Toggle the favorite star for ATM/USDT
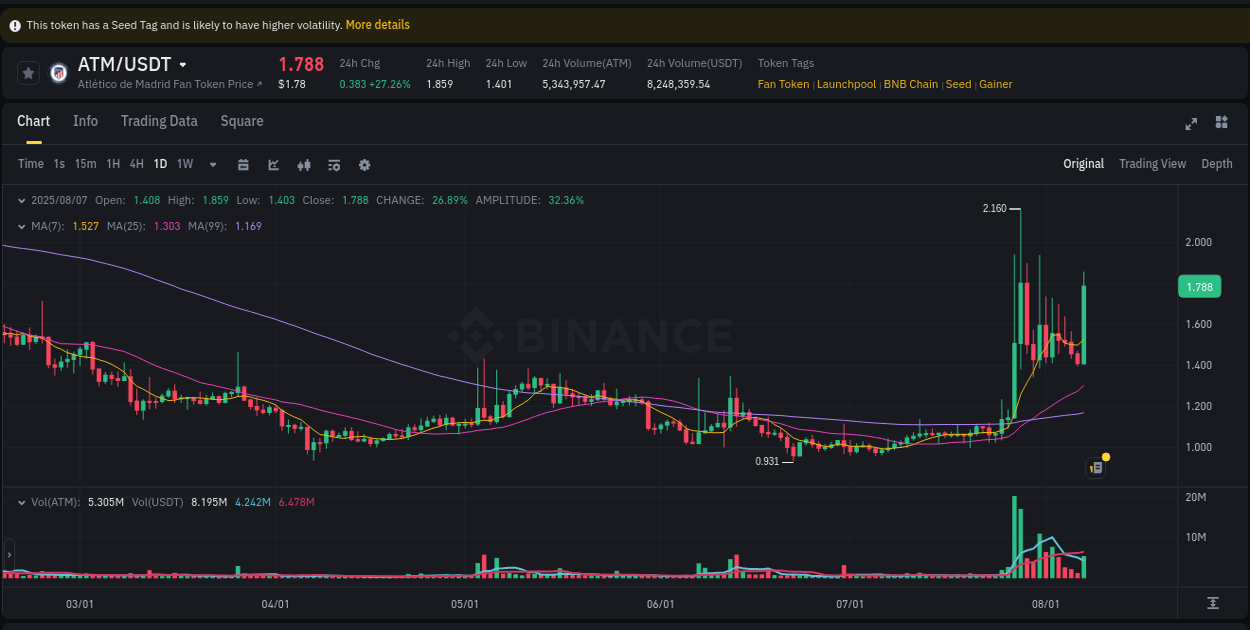 point(27,72)
